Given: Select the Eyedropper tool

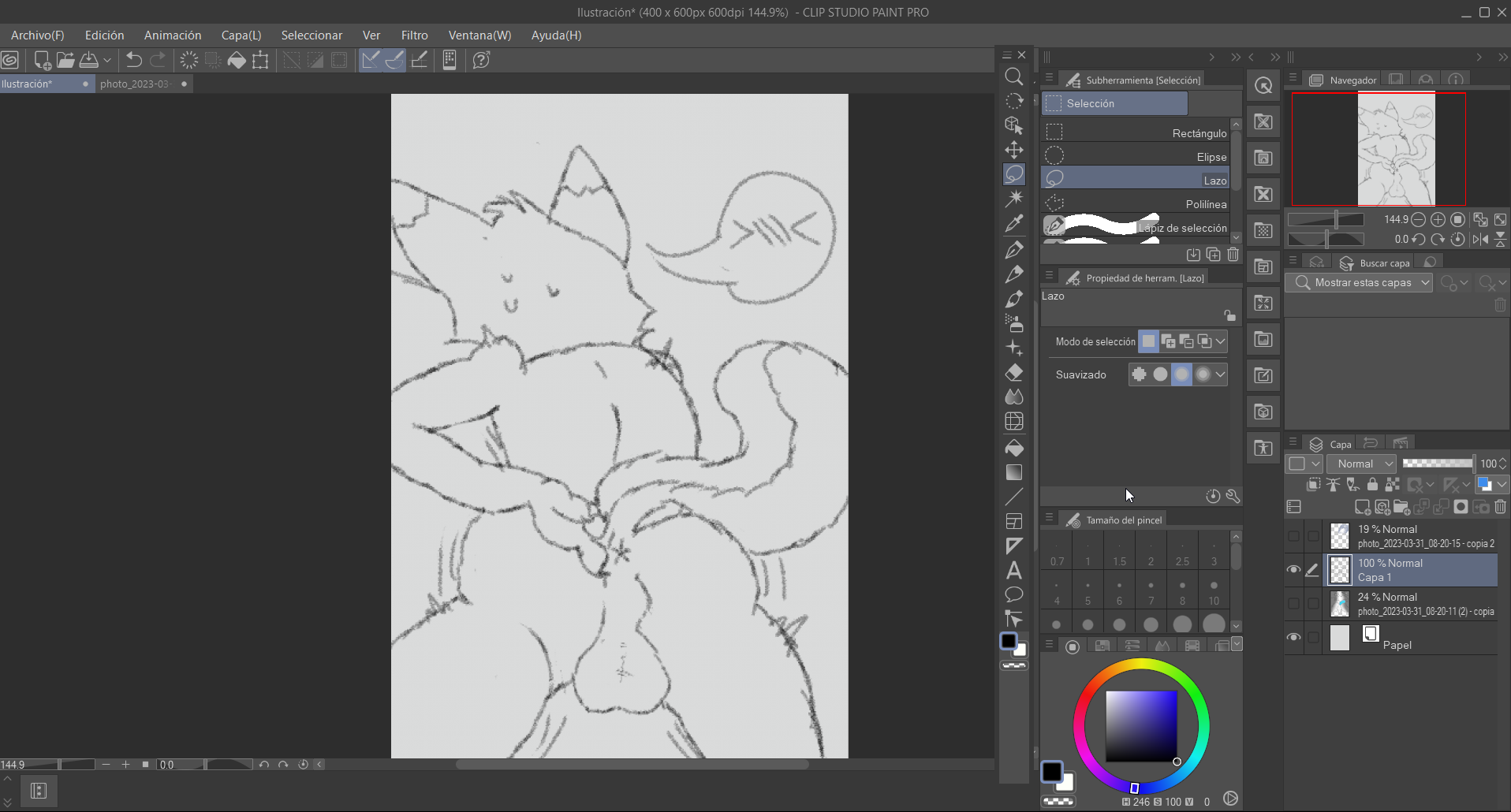Looking at the screenshot, I should 1014,223.
